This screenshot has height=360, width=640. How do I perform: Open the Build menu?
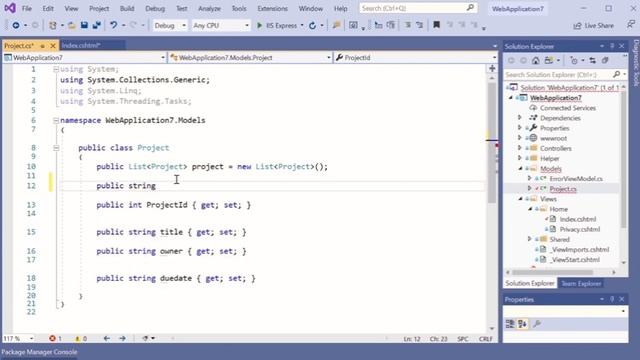tap(127, 8)
